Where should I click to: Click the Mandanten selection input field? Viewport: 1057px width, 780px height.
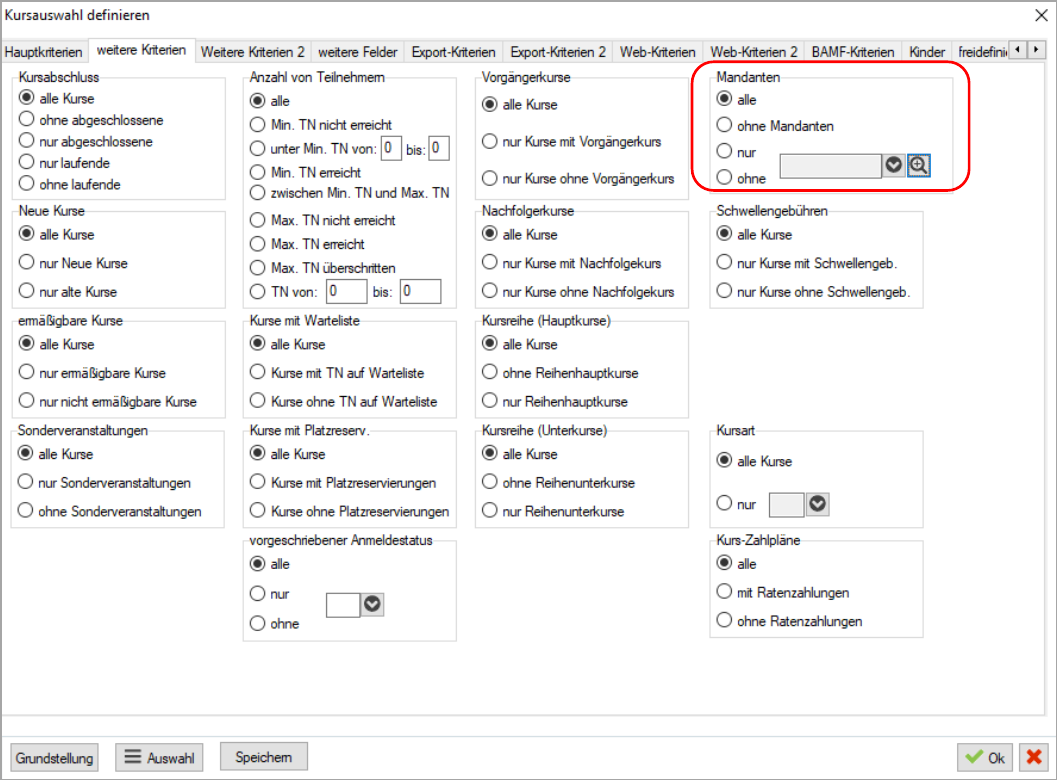pos(830,166)
